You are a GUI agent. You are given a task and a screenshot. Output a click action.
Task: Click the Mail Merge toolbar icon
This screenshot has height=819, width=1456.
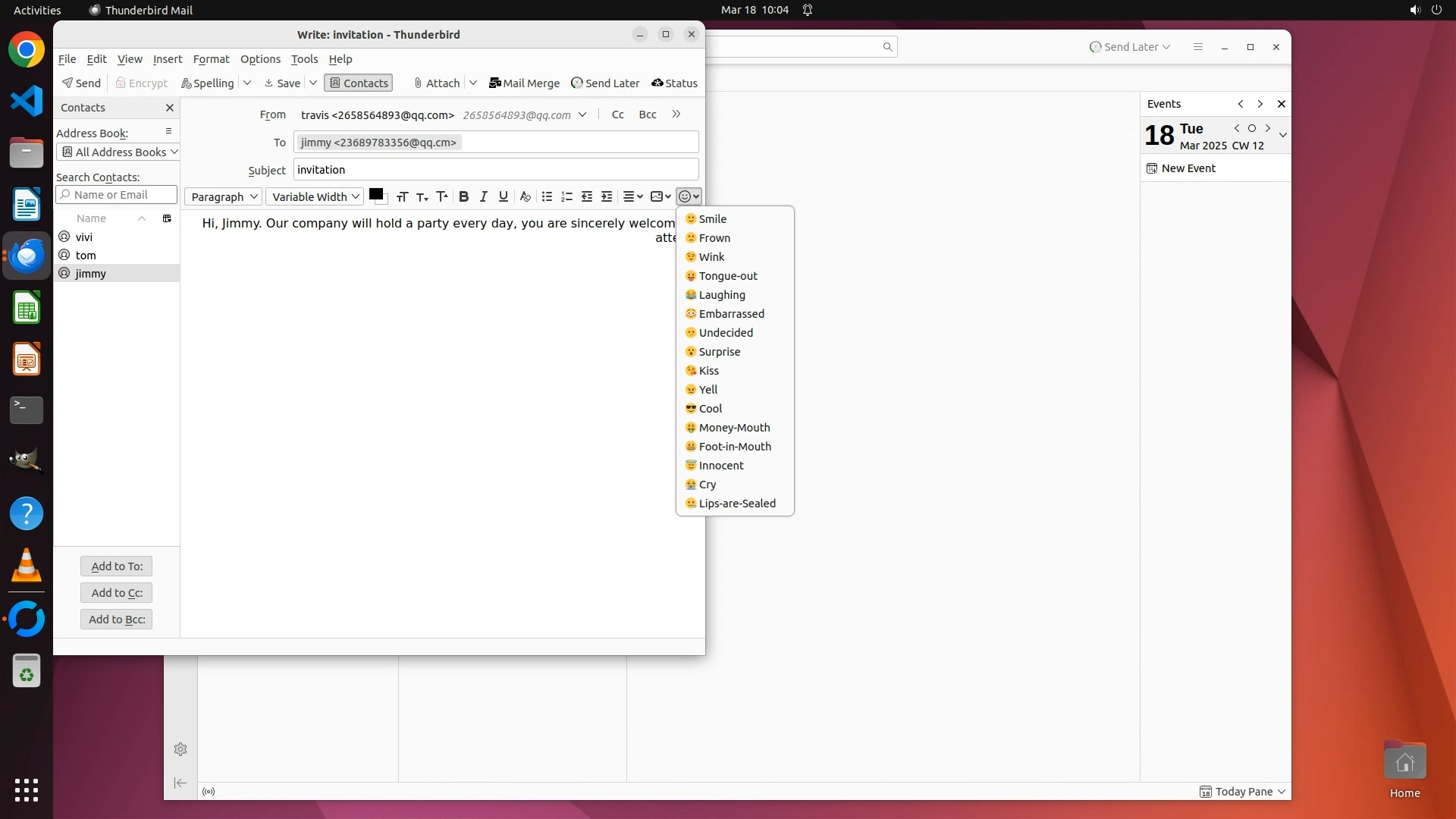click(x=524, y=83)
